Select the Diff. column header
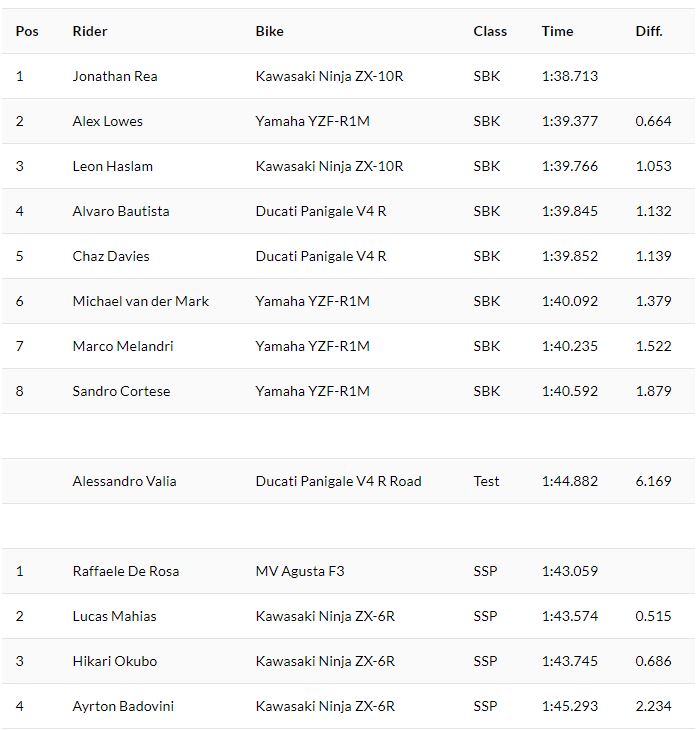The width and height of the screenshot is (699, 730). tap(649, 31)
